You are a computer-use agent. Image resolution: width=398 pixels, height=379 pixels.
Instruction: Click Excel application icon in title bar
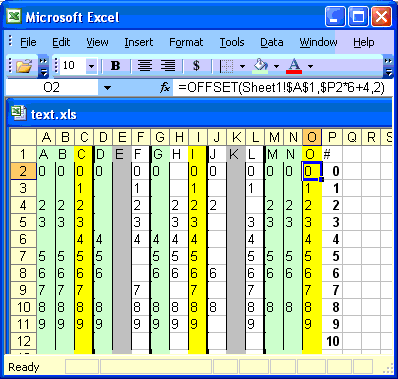point(14,16)
